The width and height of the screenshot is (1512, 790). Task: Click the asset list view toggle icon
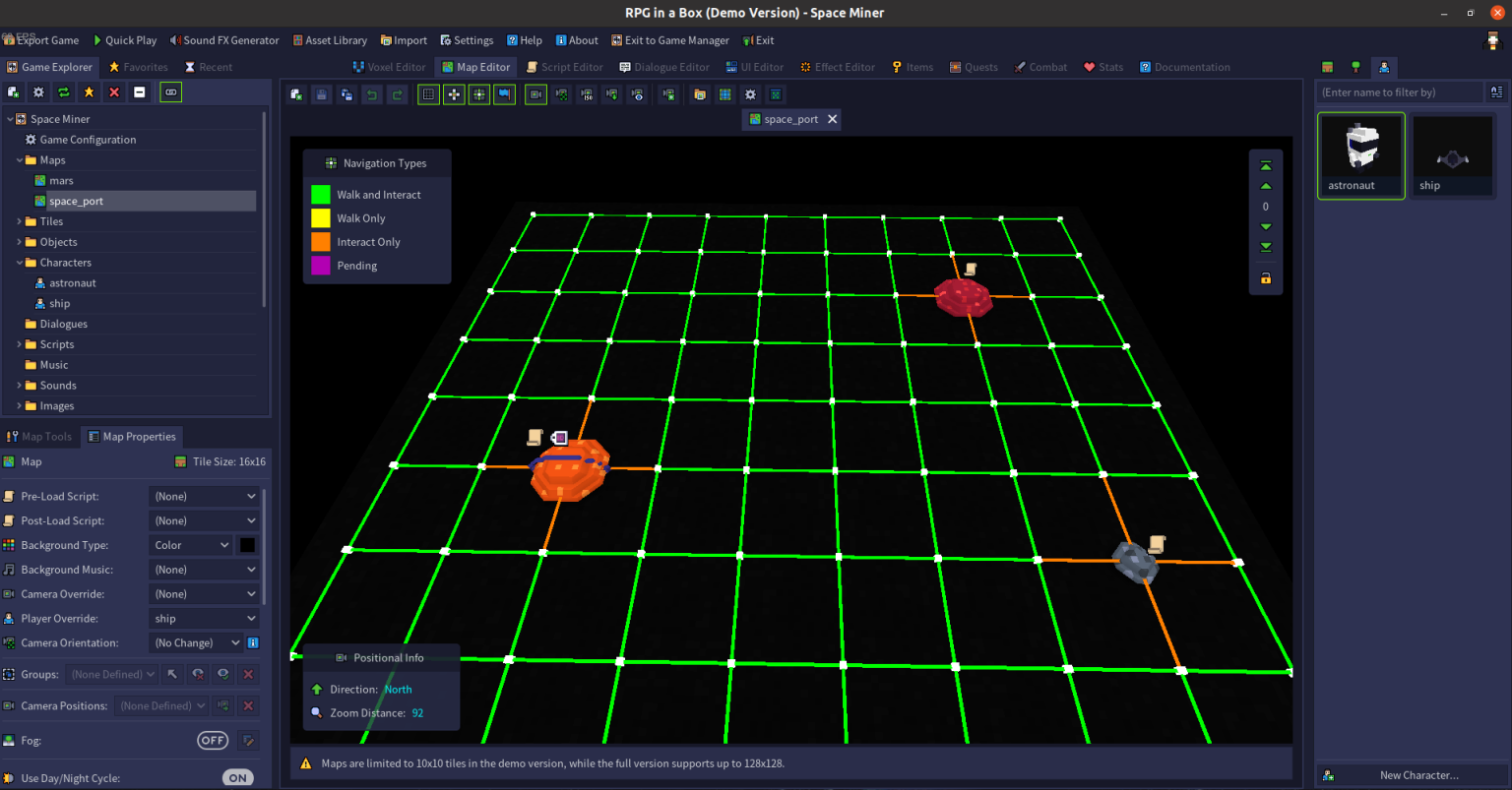[x=1496, y=92]
